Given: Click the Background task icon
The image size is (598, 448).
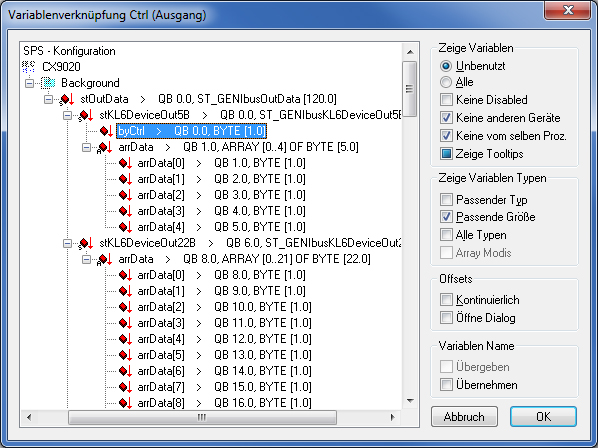Looking at the screenshot, I should tap(48, 83).
